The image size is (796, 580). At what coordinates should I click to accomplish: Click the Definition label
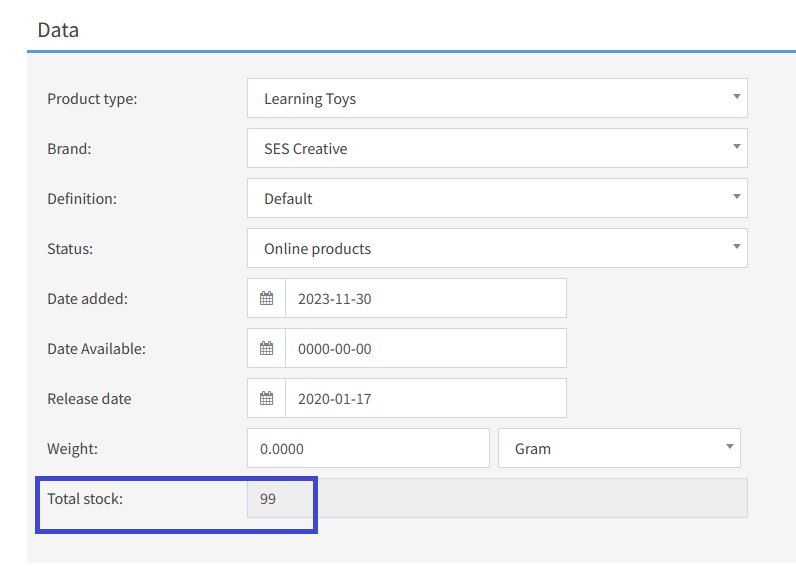tap(82, 198)
